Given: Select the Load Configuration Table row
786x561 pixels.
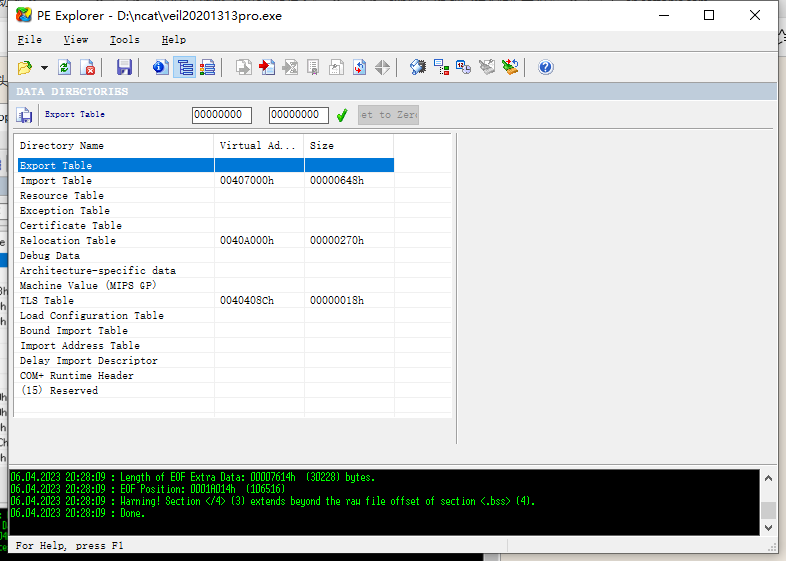Looking at the screenshot, I should point(206,315).
